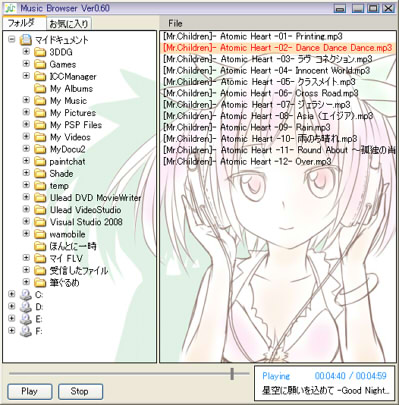Click the File column header
This screenshot has height=405, width=399.
tap(175, 23)
